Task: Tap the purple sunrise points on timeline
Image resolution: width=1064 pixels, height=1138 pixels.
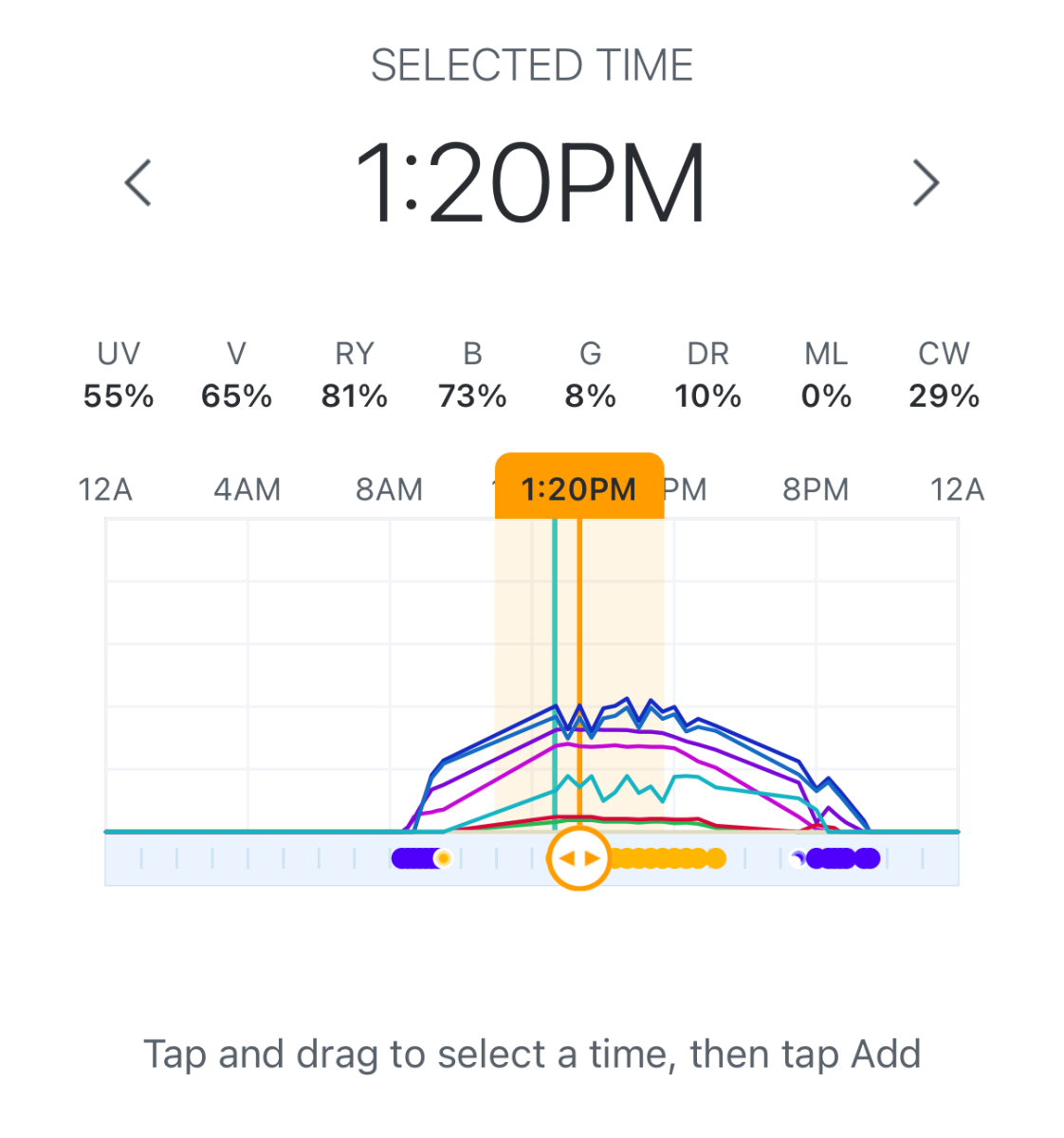Action: point(422,858)
